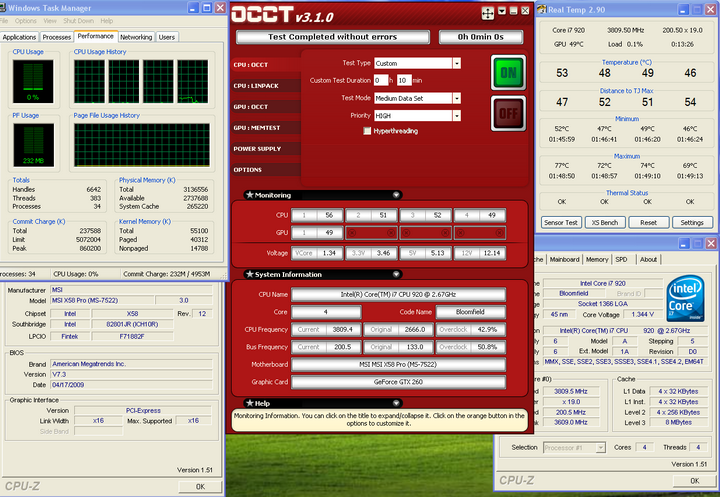Screen dimensions: 720x497
Task: Click the Intel Core i7 logo in CPU-Z
Action: 685,298
